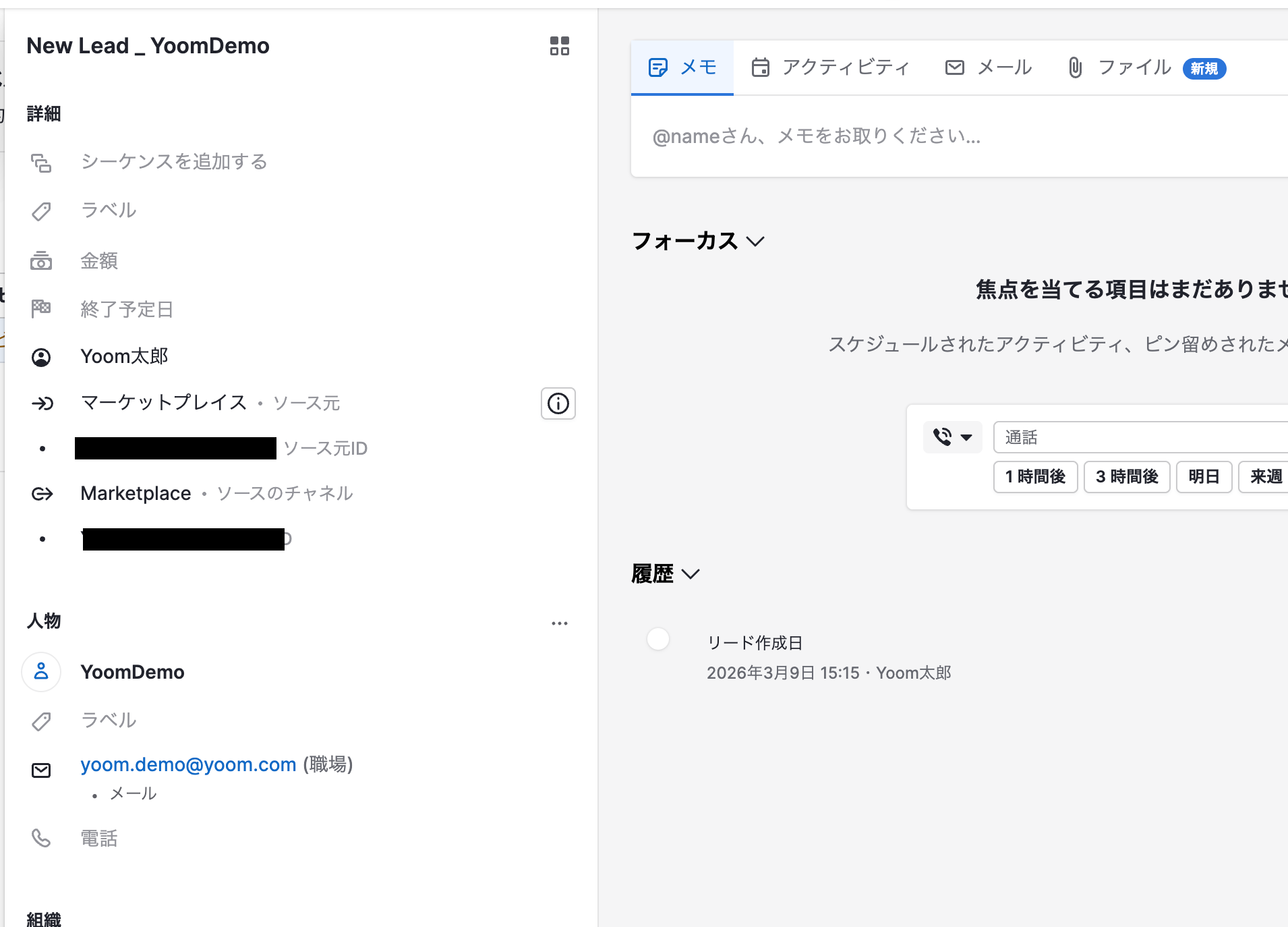Click the grid layout icon beside lead title

coord(559,46)
